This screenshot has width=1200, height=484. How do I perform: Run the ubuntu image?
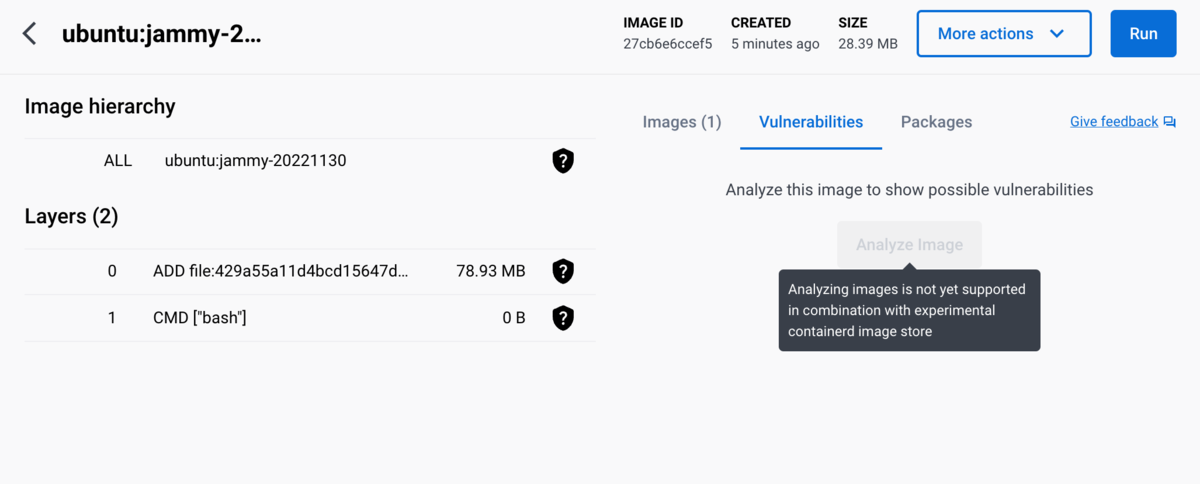tap(1143, 34)
